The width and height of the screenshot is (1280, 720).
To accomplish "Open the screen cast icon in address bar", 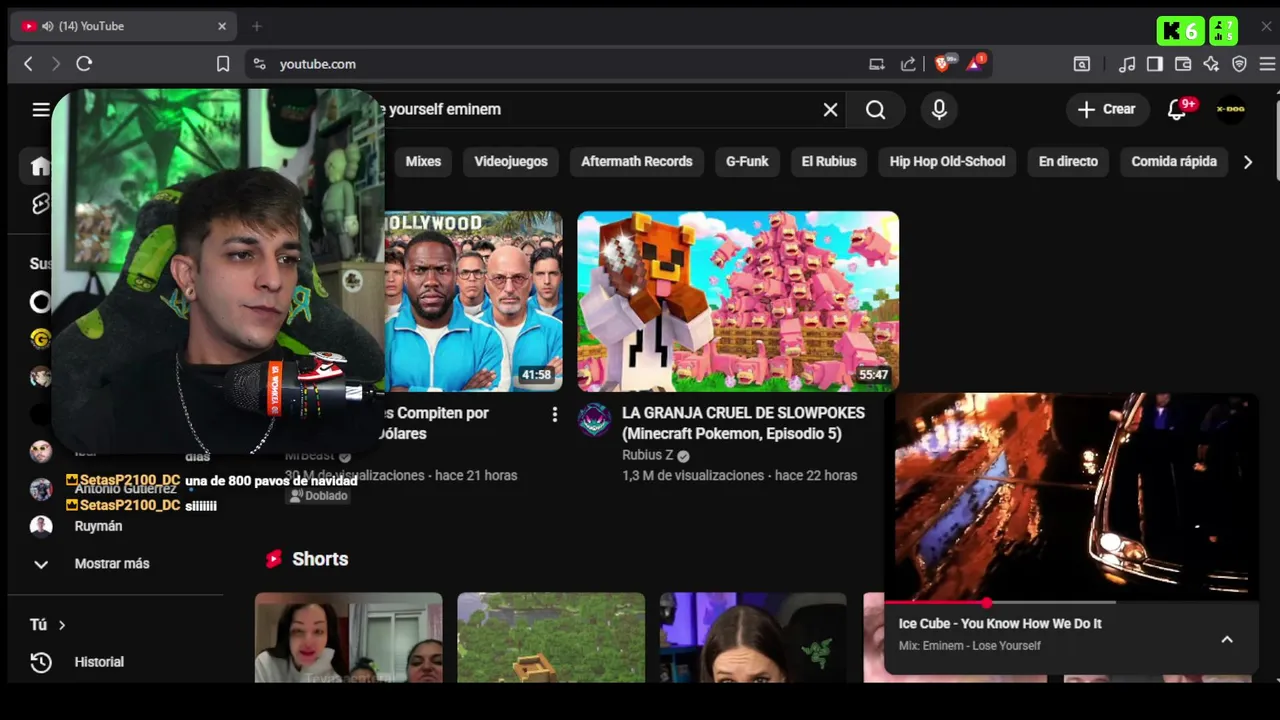I will coord(877,64).
